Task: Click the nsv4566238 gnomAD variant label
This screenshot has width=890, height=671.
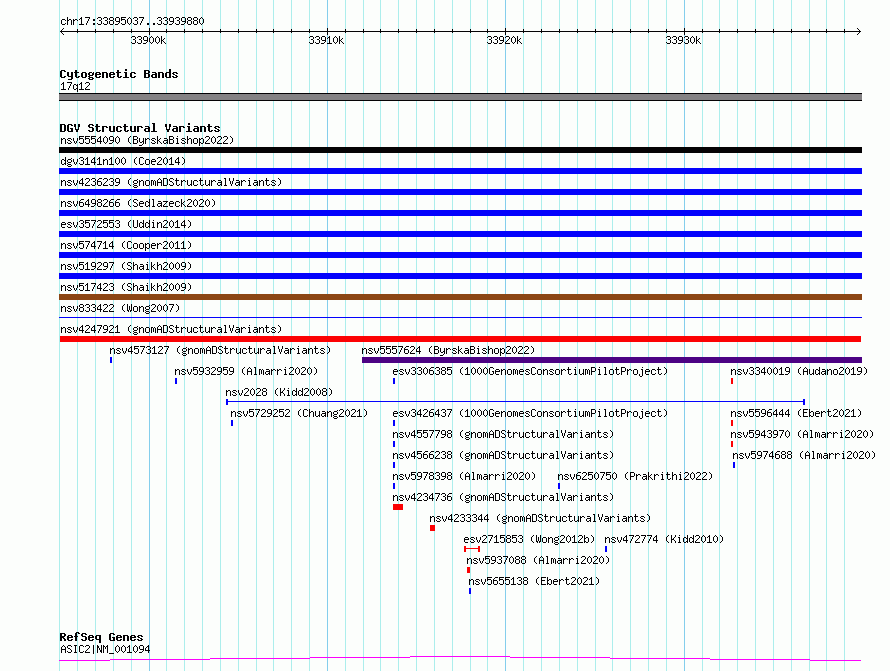Action: [x=503, y=455]
